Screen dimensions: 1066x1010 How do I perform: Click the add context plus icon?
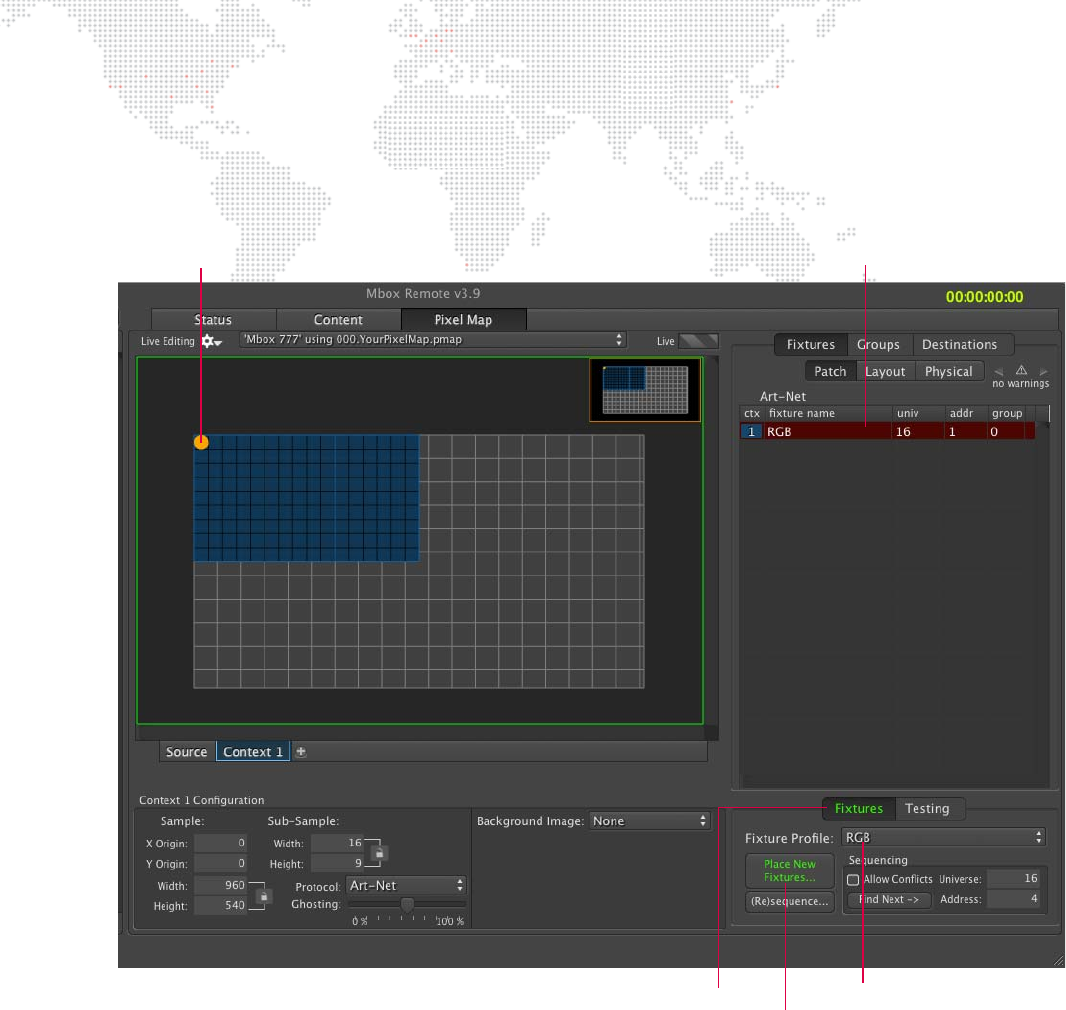tap(301, 752)
